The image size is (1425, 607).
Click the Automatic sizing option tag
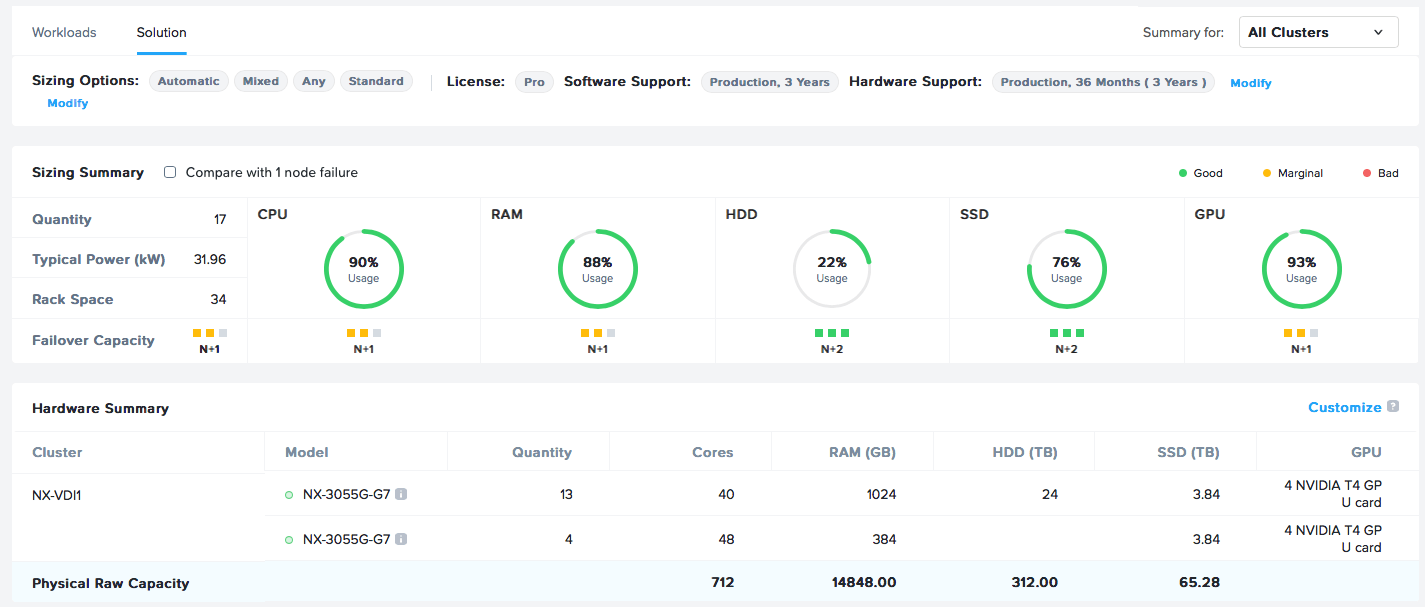188,82
